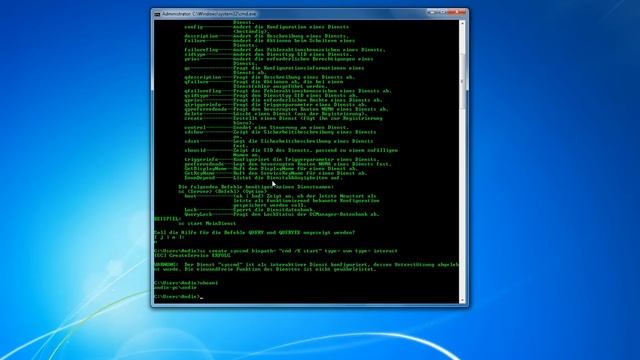
Task: Click the 'sdshow' command name
Action: coord(193,132)
